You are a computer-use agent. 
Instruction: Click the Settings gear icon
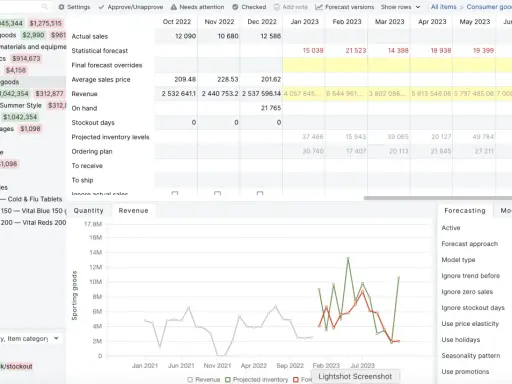tap(61, 7)
